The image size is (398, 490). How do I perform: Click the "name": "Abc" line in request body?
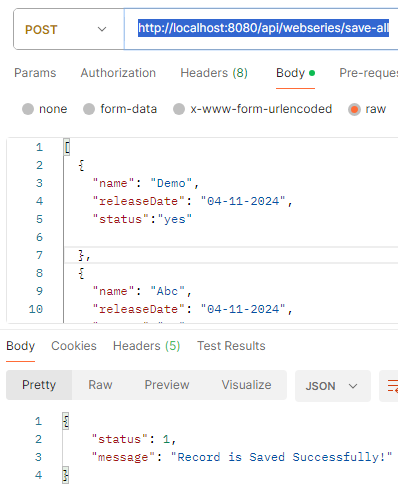[x=142, y=291]
